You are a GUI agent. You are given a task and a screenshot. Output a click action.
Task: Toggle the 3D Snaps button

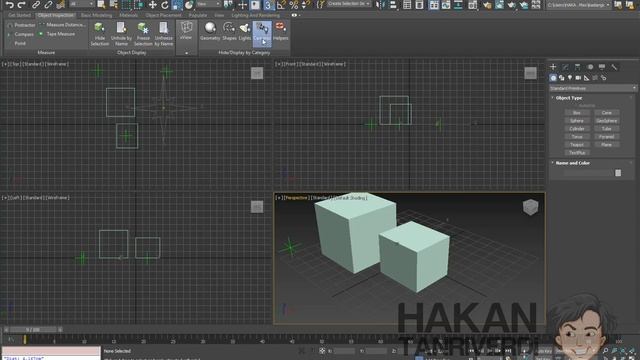268,5
